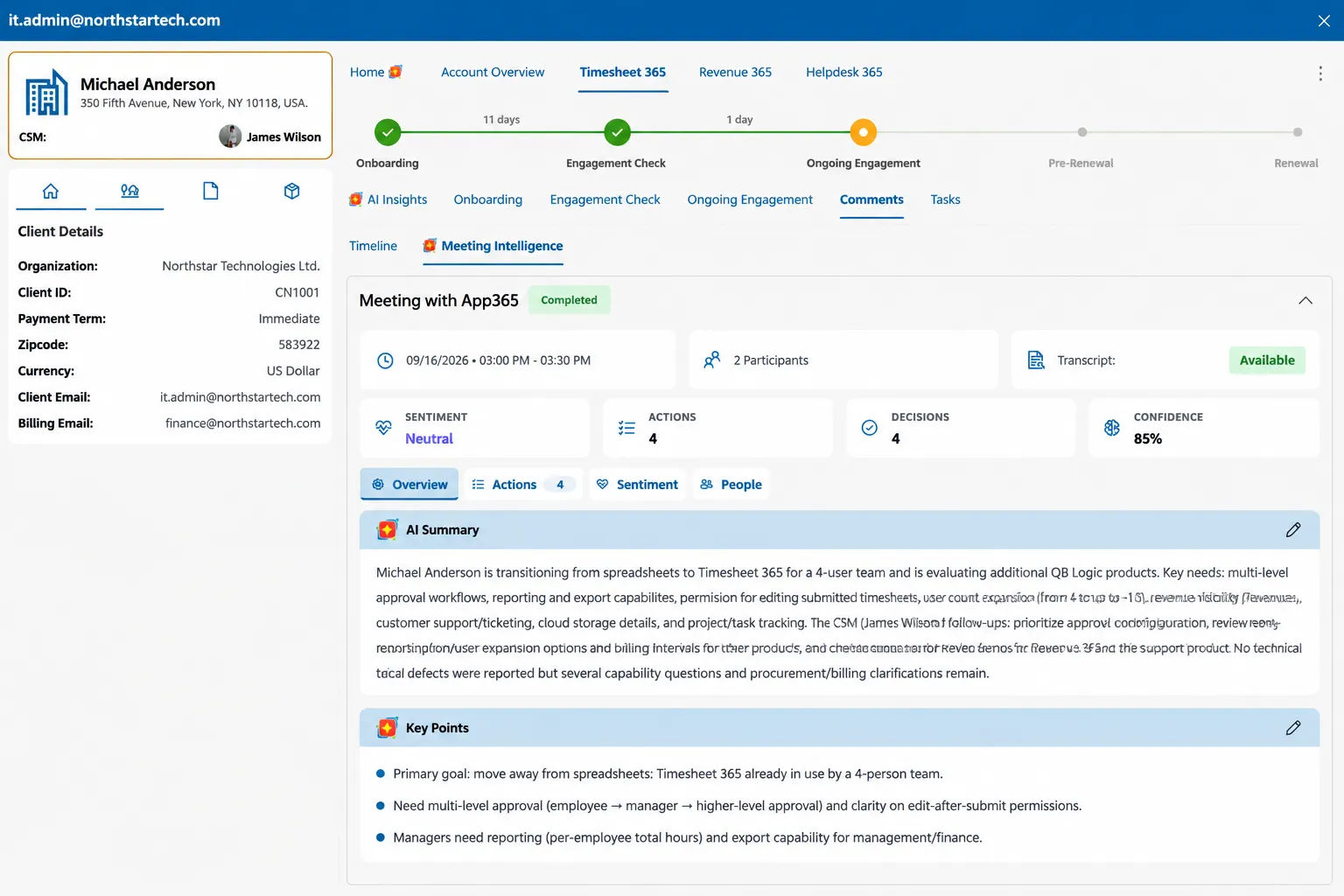This screenshot has height=896, width=1344.
Task: Select the AI Insights tab
Action: point(388,199)
